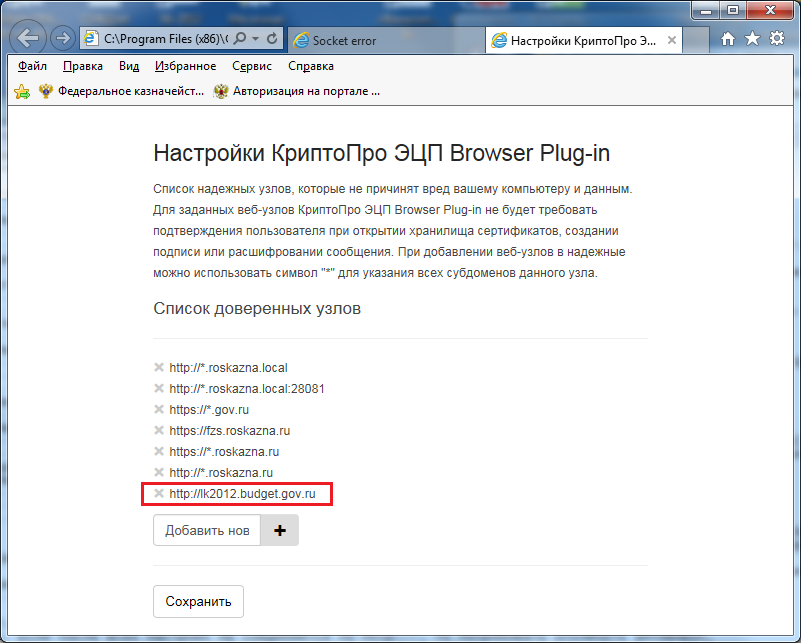Screen dimensions: 801x643
Task: Go forward using the browser Forward arrow
Action: (x=63, y=38)
